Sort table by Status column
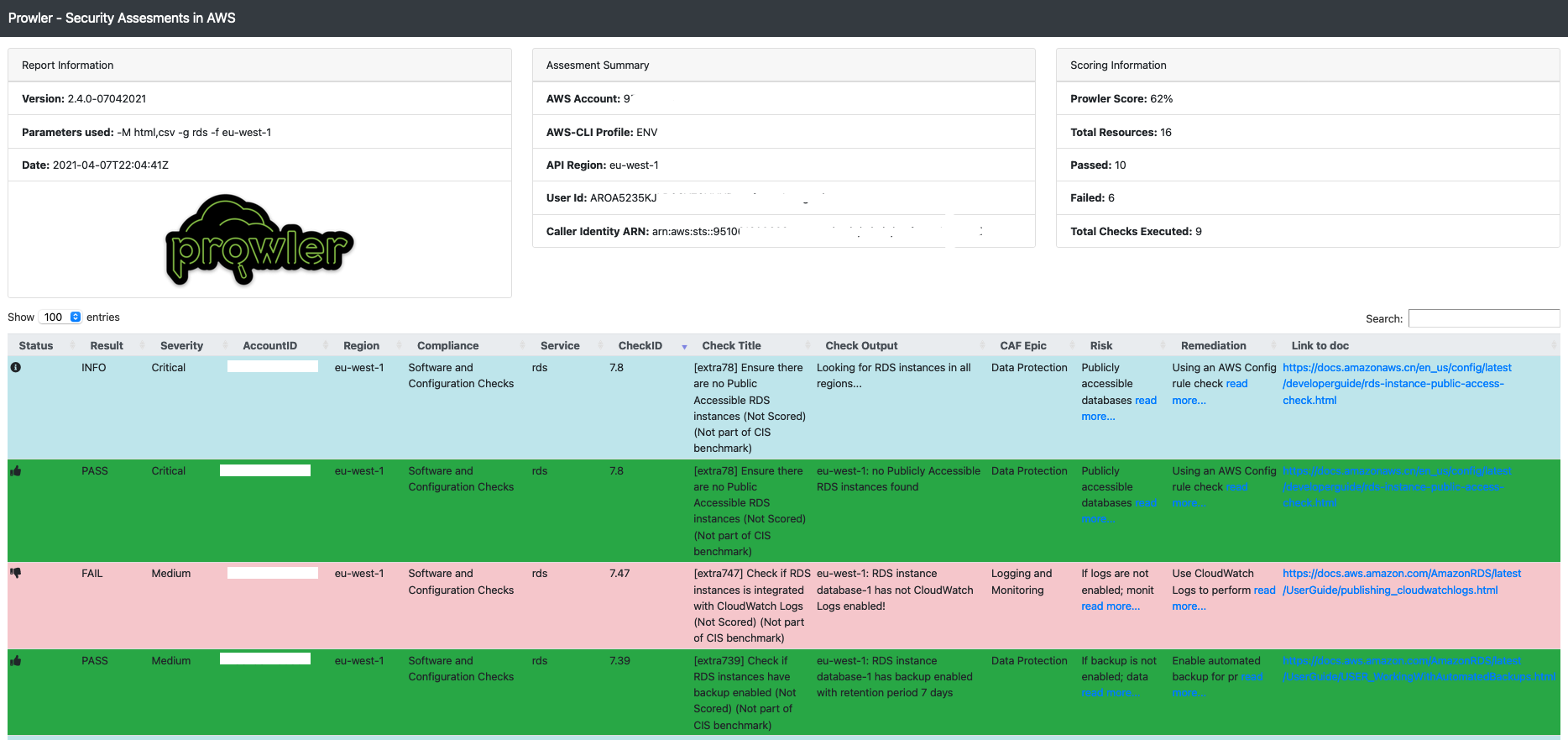 [36, 345]
